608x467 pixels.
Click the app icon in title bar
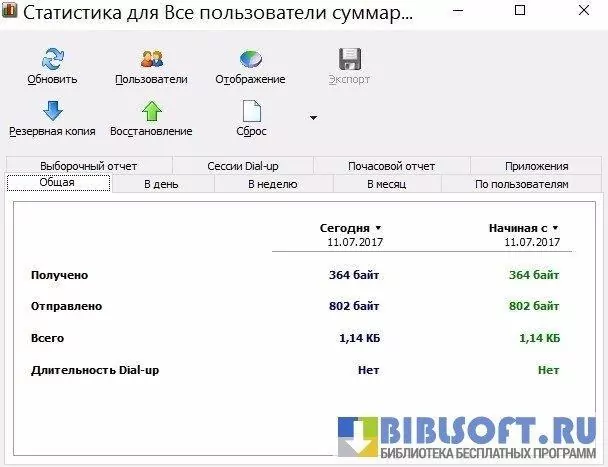coord(11,15)
